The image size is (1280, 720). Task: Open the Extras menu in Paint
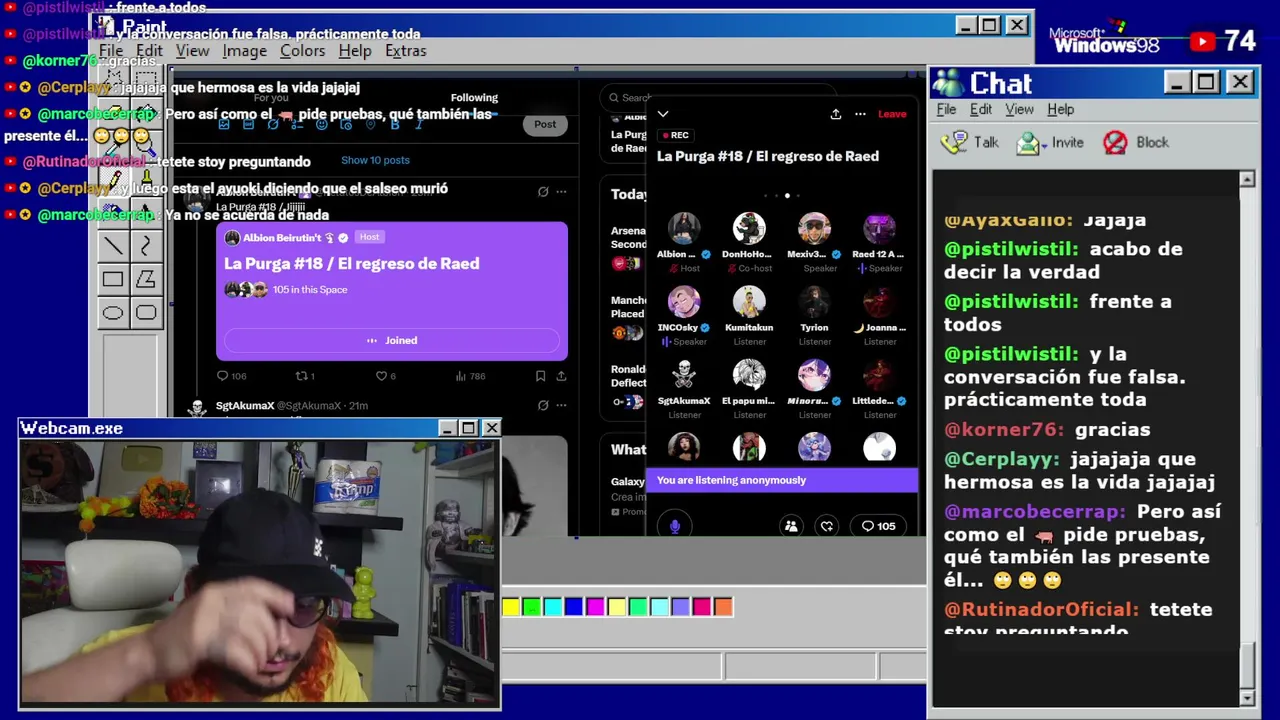pyautogui.click(x=405, y=51)
